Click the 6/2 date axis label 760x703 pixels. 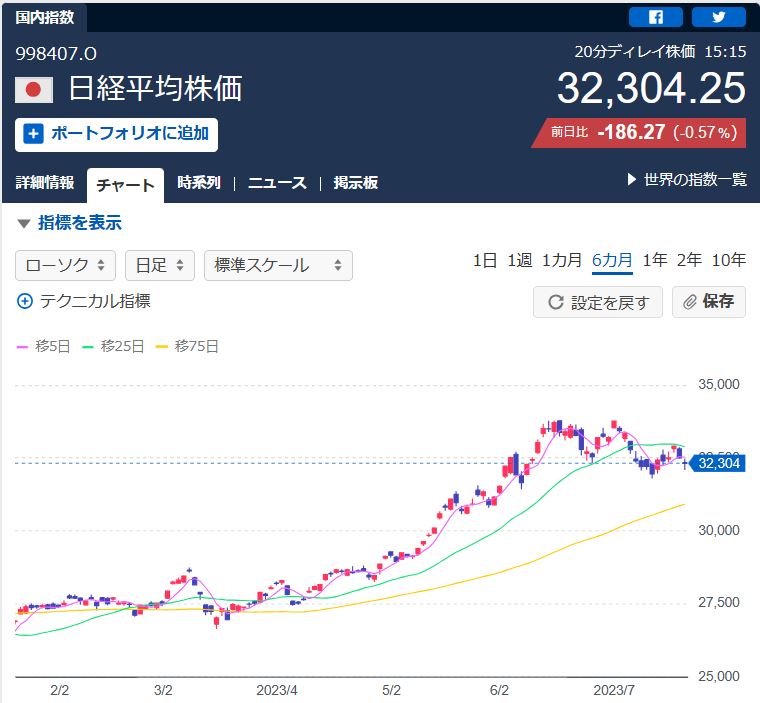[x=500, y=690]
